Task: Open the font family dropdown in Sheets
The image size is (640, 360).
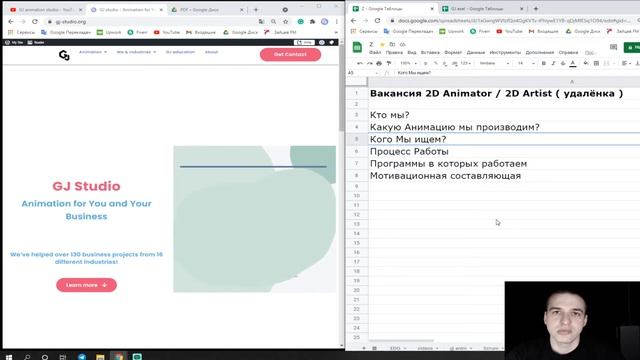Action: [x=494, y=63]
